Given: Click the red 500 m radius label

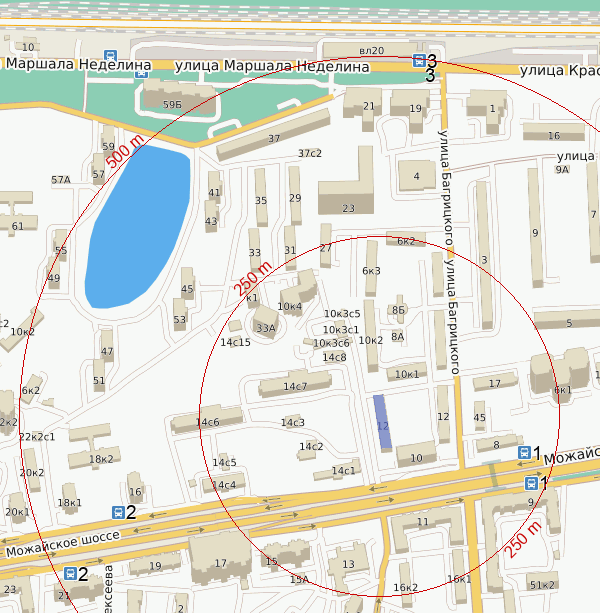Looking at the screenshot, I should coord(126,149).
